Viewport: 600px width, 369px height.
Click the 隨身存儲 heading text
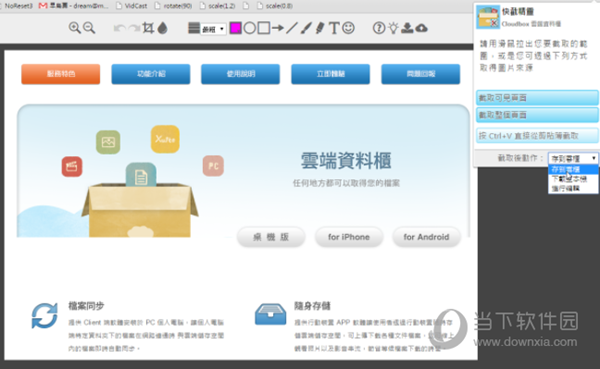tap(312, 306)
